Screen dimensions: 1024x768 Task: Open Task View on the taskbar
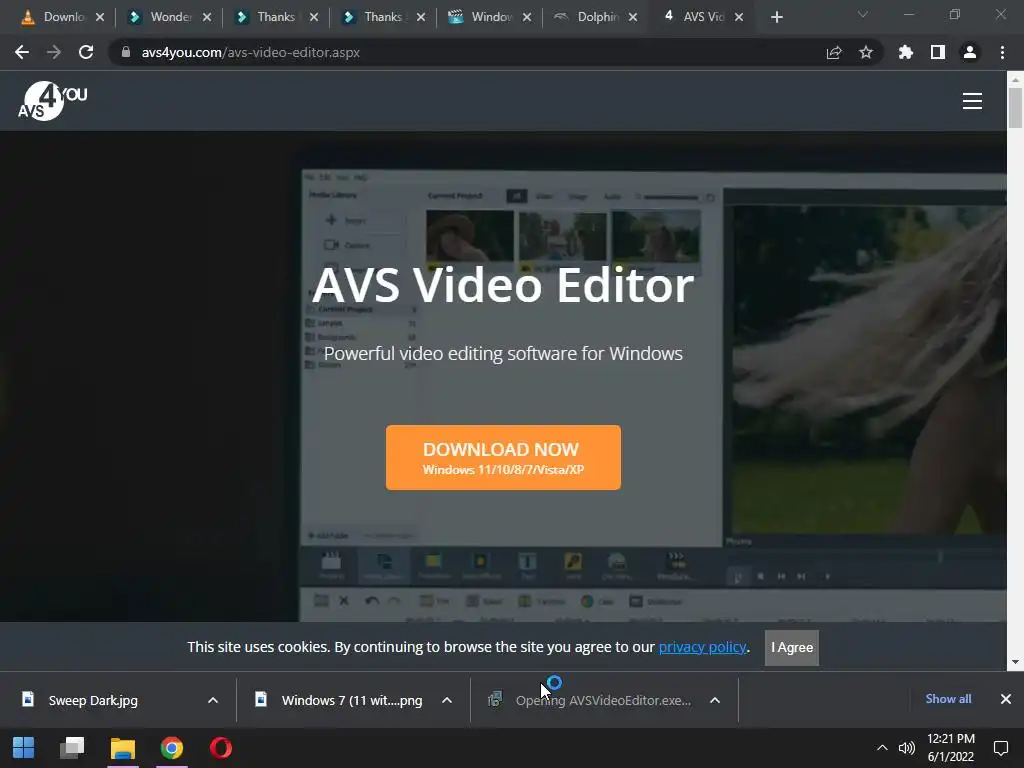click(72, 748)
